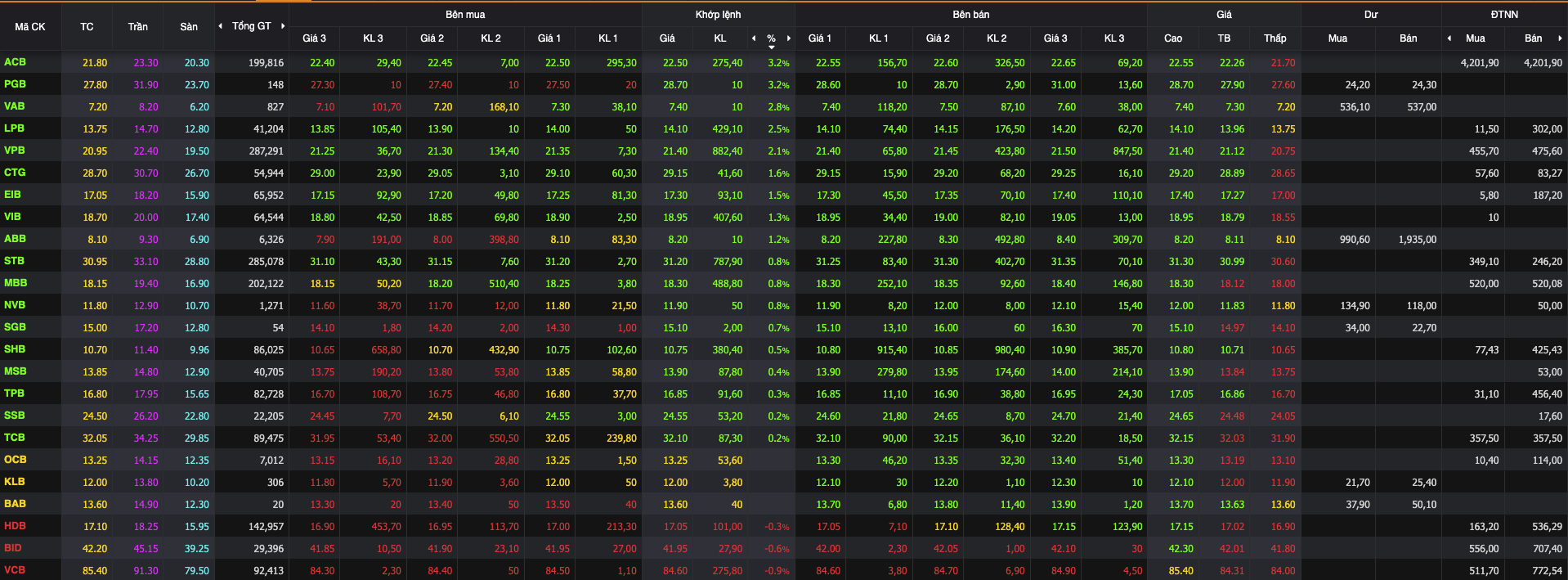Screen dimensions: 1568x580
Task: Click the Cao high price header
Action: pyautogui.click(x=1173, y=38)
